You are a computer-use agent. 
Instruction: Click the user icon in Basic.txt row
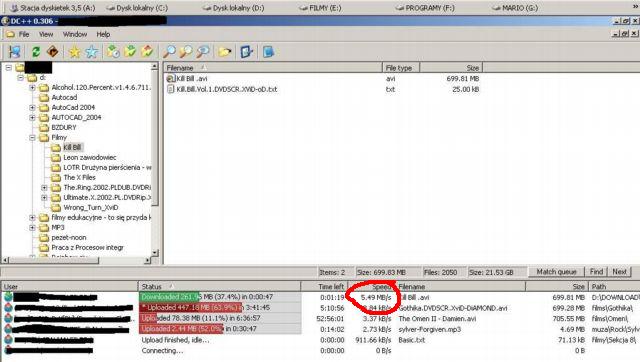click(9, 340)
